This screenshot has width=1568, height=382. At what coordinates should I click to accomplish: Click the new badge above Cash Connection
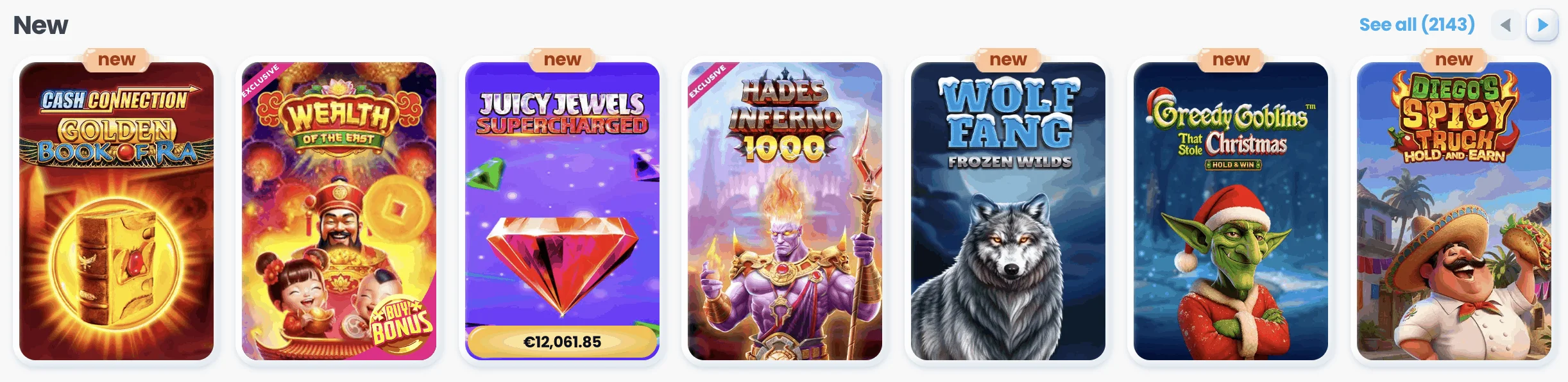116,60
